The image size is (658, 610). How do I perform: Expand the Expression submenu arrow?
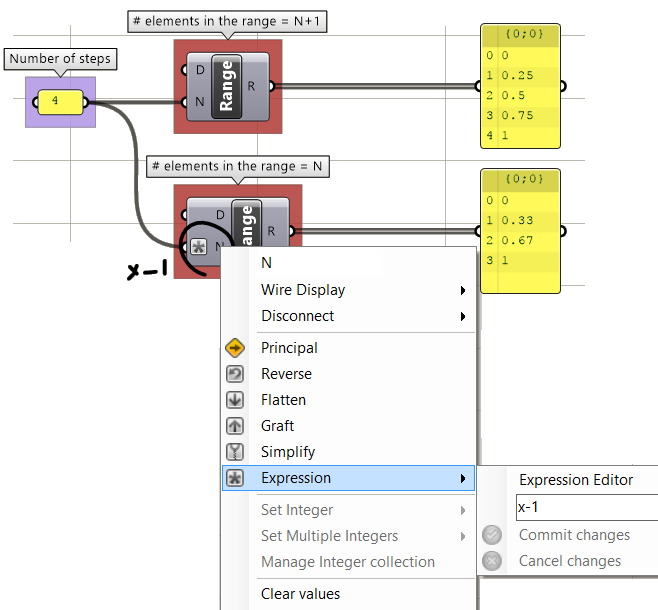(463, 478)
